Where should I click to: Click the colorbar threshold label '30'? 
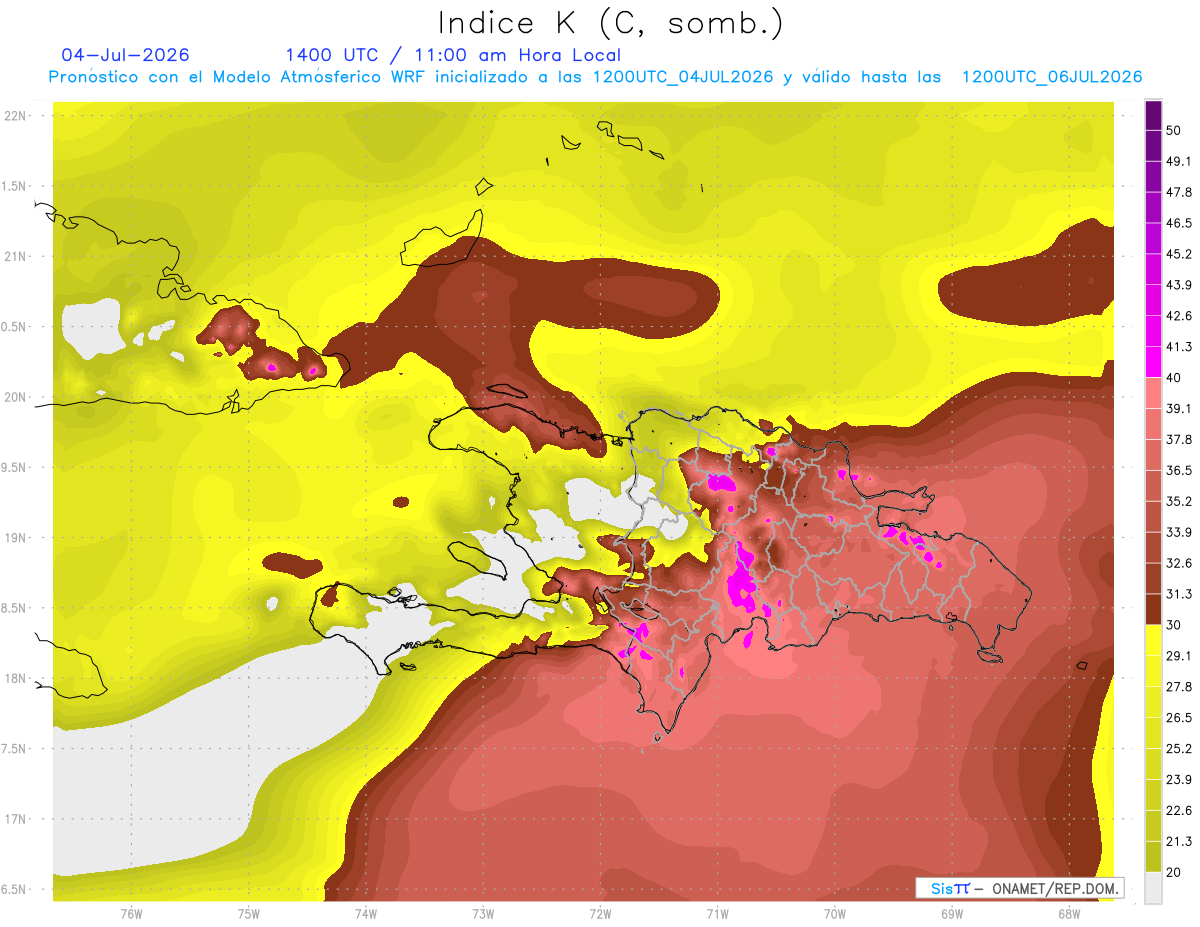click(x=1173, y=625)
